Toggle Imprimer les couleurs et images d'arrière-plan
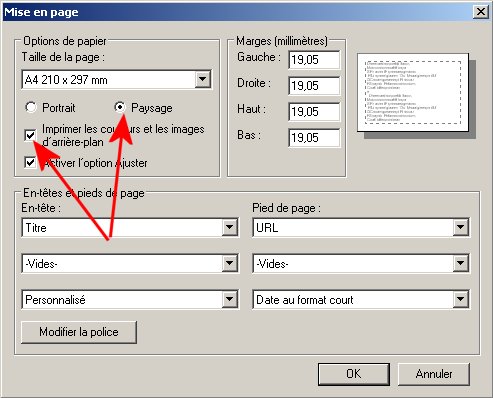The width and height of the screenshot is (493, 398). (x=30, y=135)
